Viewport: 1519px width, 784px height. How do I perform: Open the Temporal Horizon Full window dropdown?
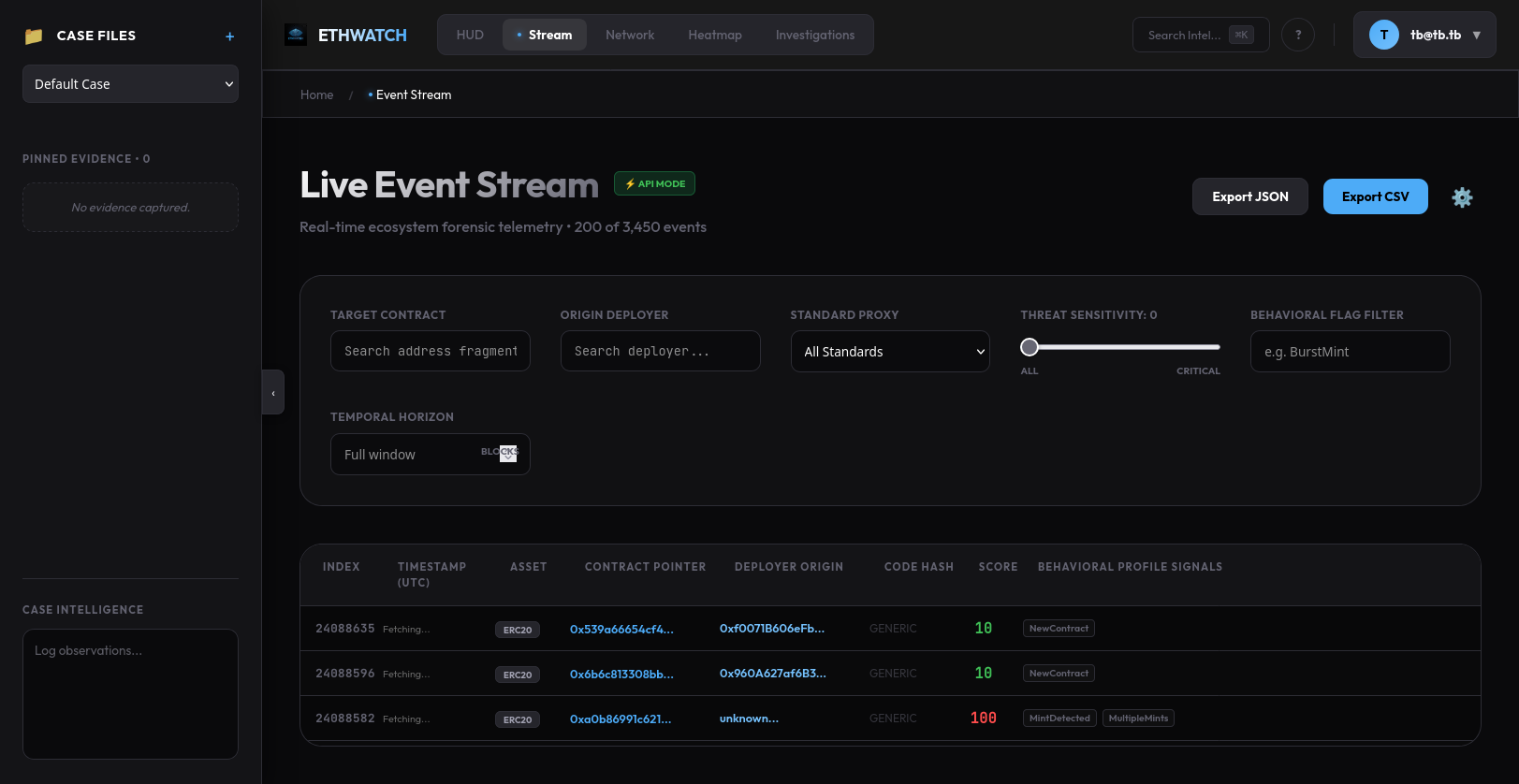click(x=431, y=455)
